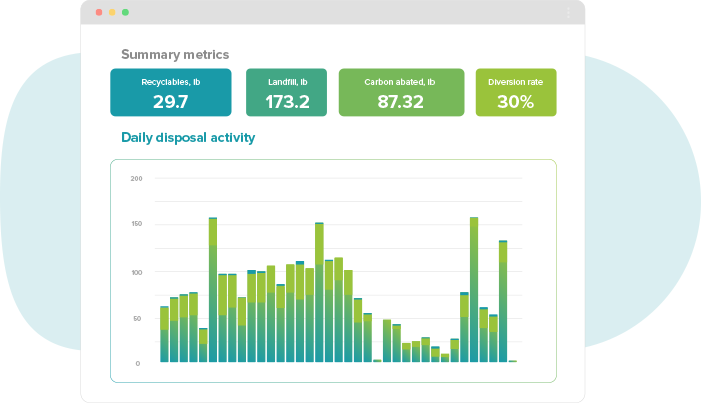This screenshot has height=403, width=701.
Task: Click the green maximize window dot
Action: click(x=125, y=13)
